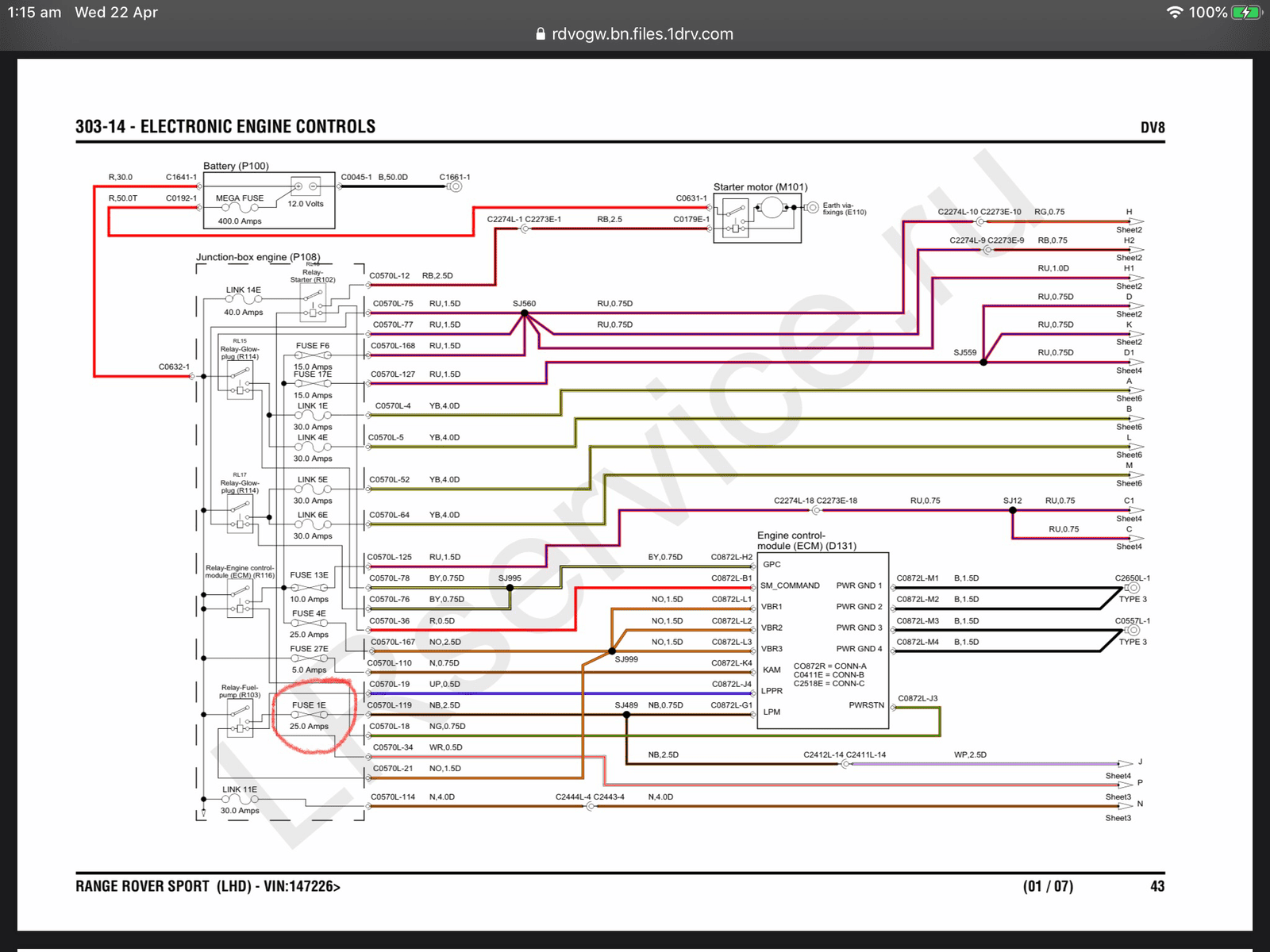Tap the CO872R = CONN-A legend text
Viewport: 1270px width, 952px height.
pyautogui.click(x=830, y=666)
